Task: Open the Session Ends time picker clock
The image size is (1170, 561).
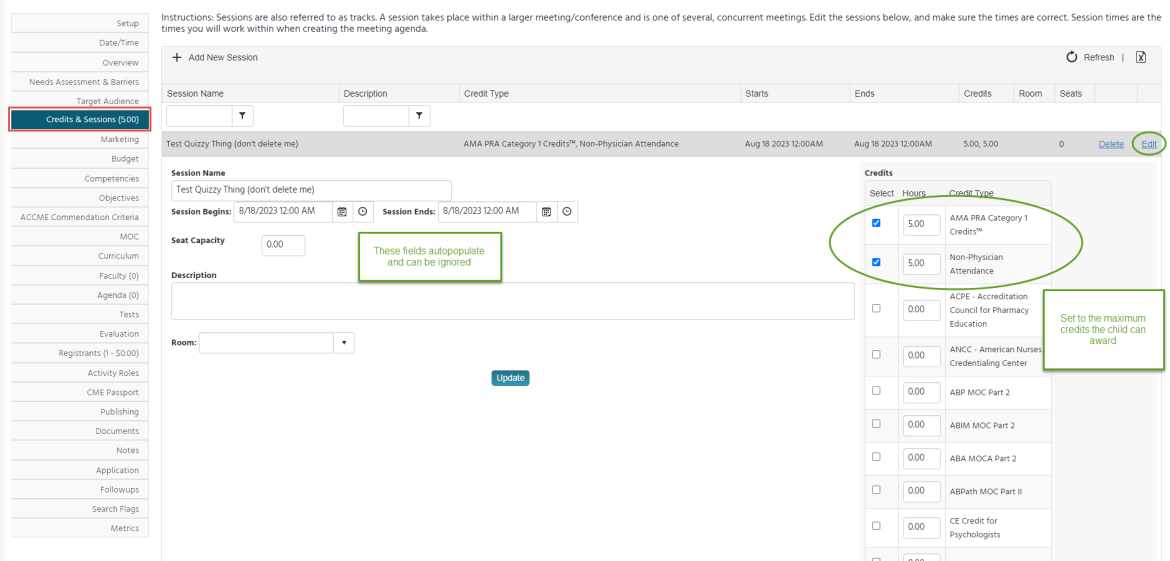Action: pyautogui.click(x=567, y=212)
